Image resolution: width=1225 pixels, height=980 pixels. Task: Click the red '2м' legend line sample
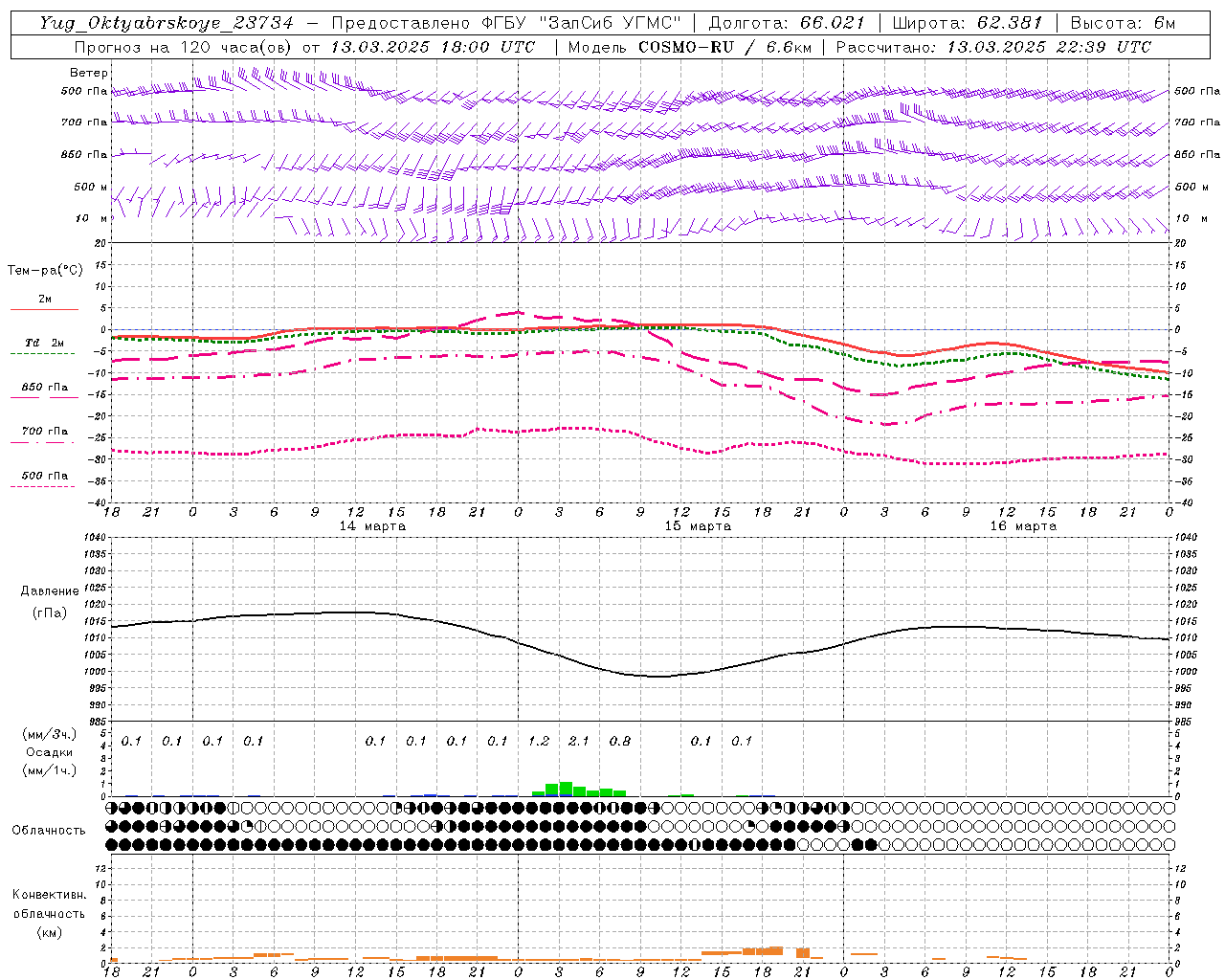coord(44,309)
